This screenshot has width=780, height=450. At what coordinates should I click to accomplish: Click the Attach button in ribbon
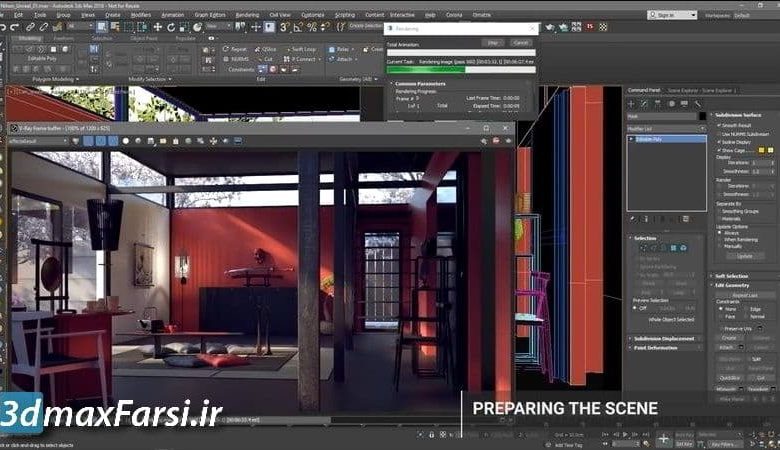(341, 59)
